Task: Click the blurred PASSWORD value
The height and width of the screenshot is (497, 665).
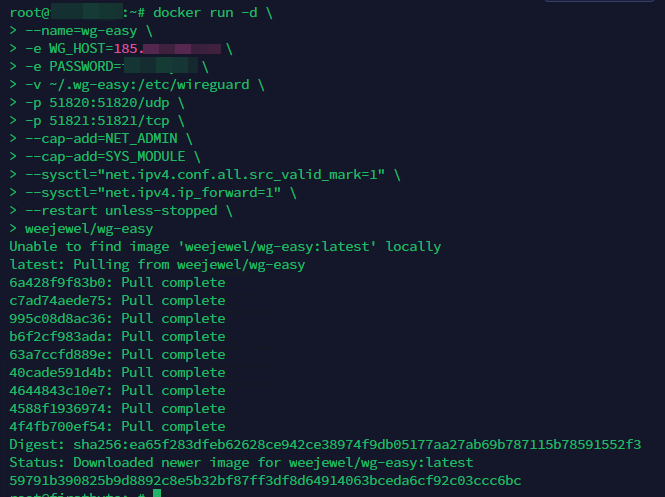Action: pos(159,67)
